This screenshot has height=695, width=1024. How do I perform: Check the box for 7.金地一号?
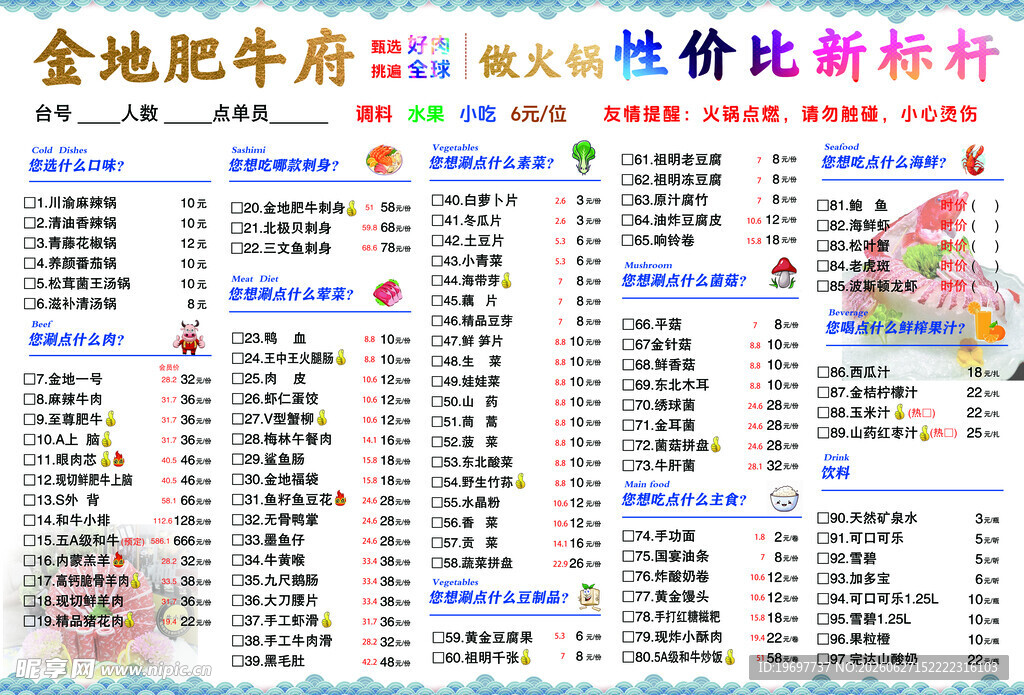pyautogui.click(x=29, y=379)
